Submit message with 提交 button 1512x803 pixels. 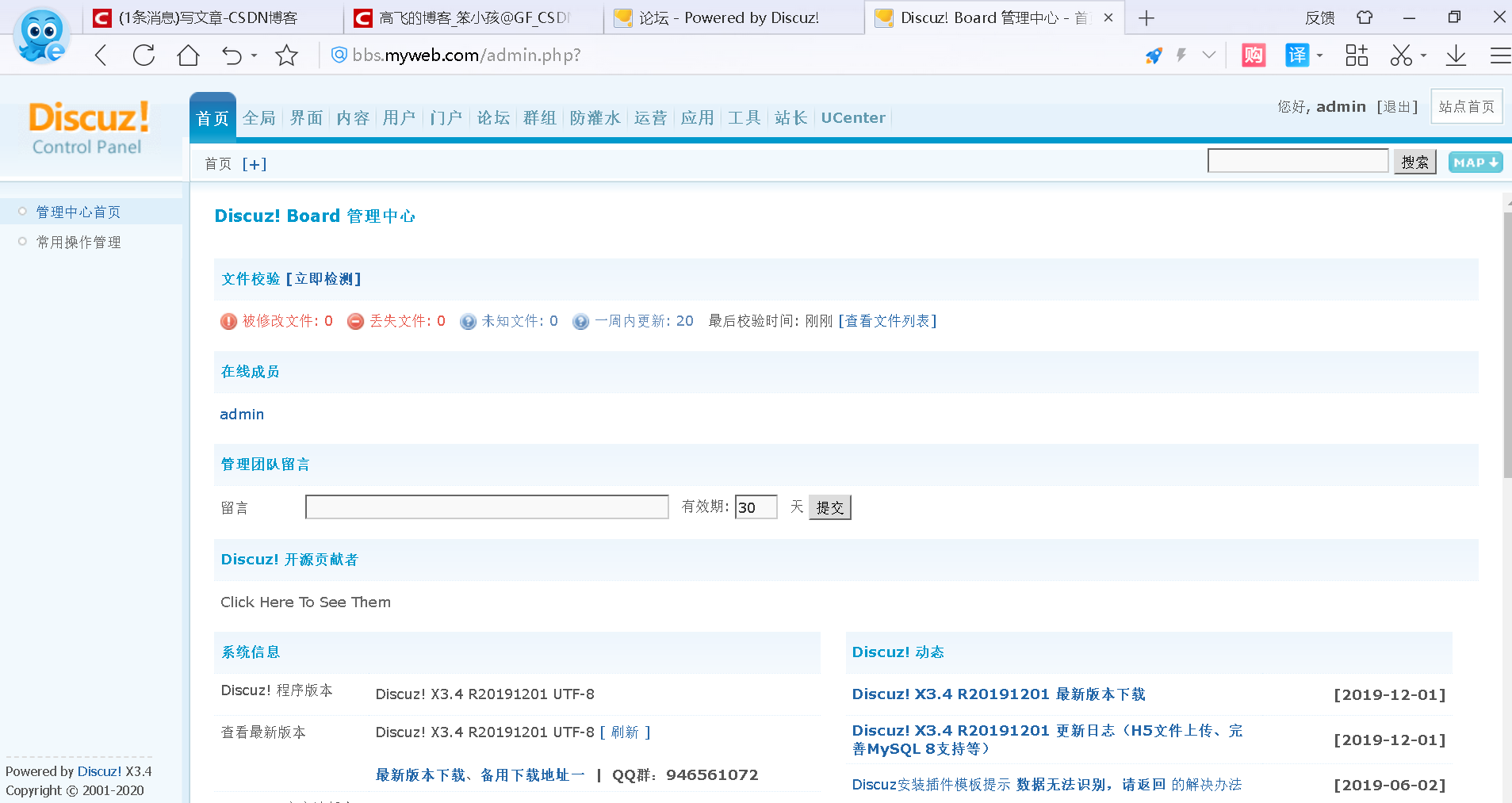coord(830,507)
